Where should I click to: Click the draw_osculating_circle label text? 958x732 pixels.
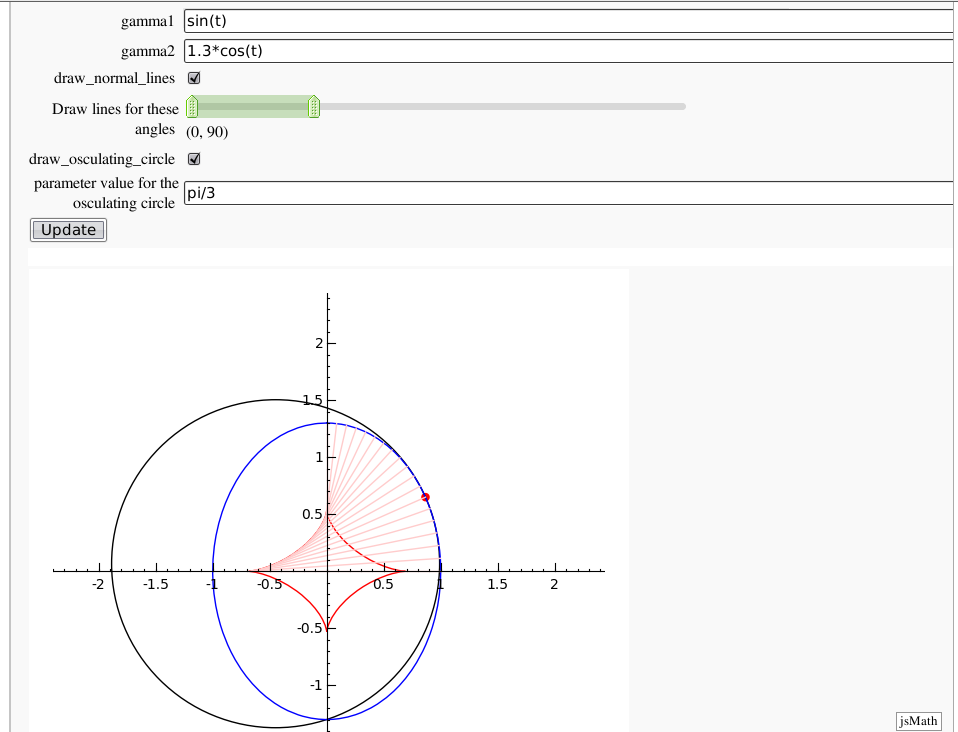(102, 159)
